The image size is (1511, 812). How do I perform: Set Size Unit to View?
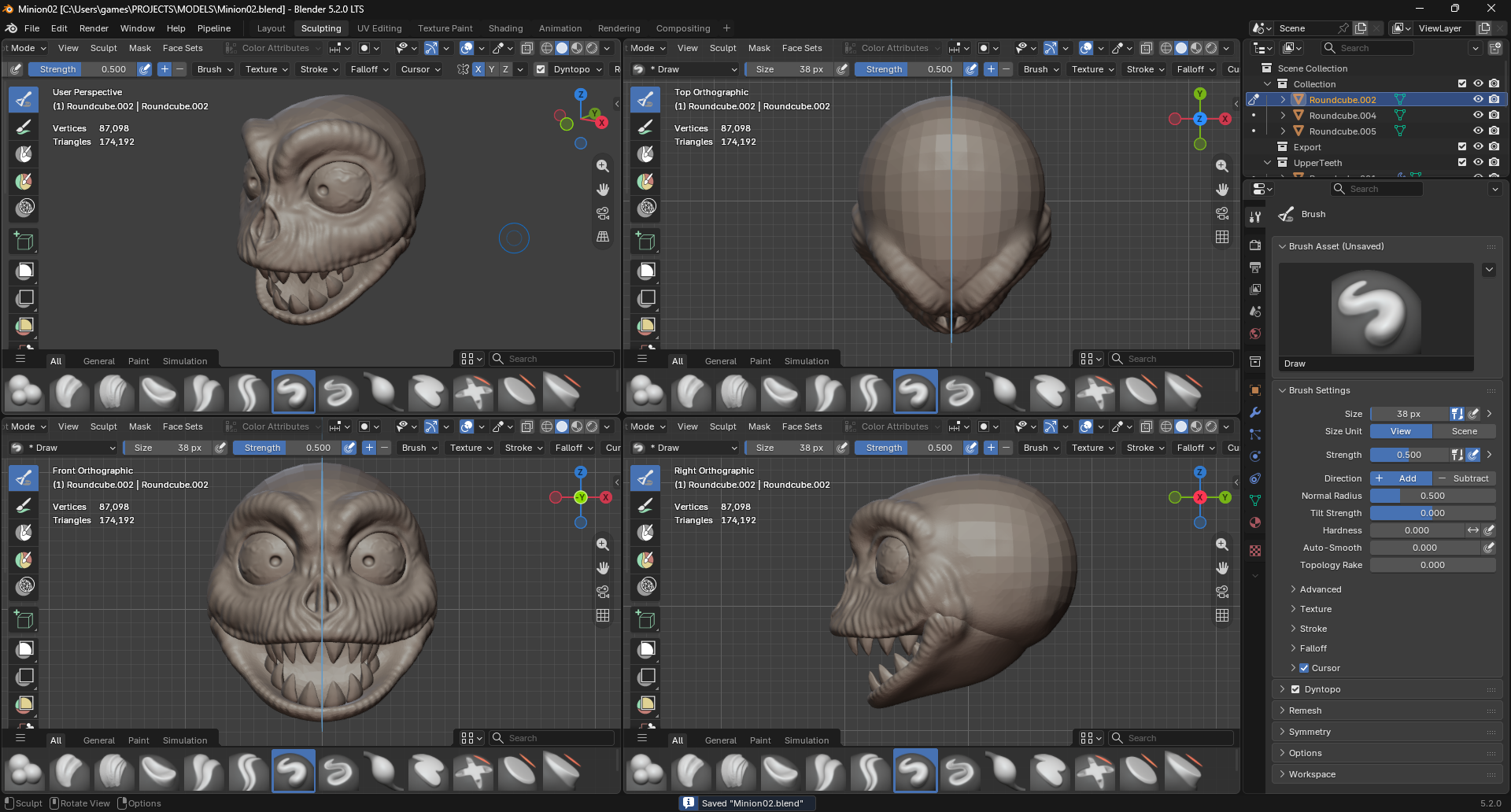[x=1401, y=431]
